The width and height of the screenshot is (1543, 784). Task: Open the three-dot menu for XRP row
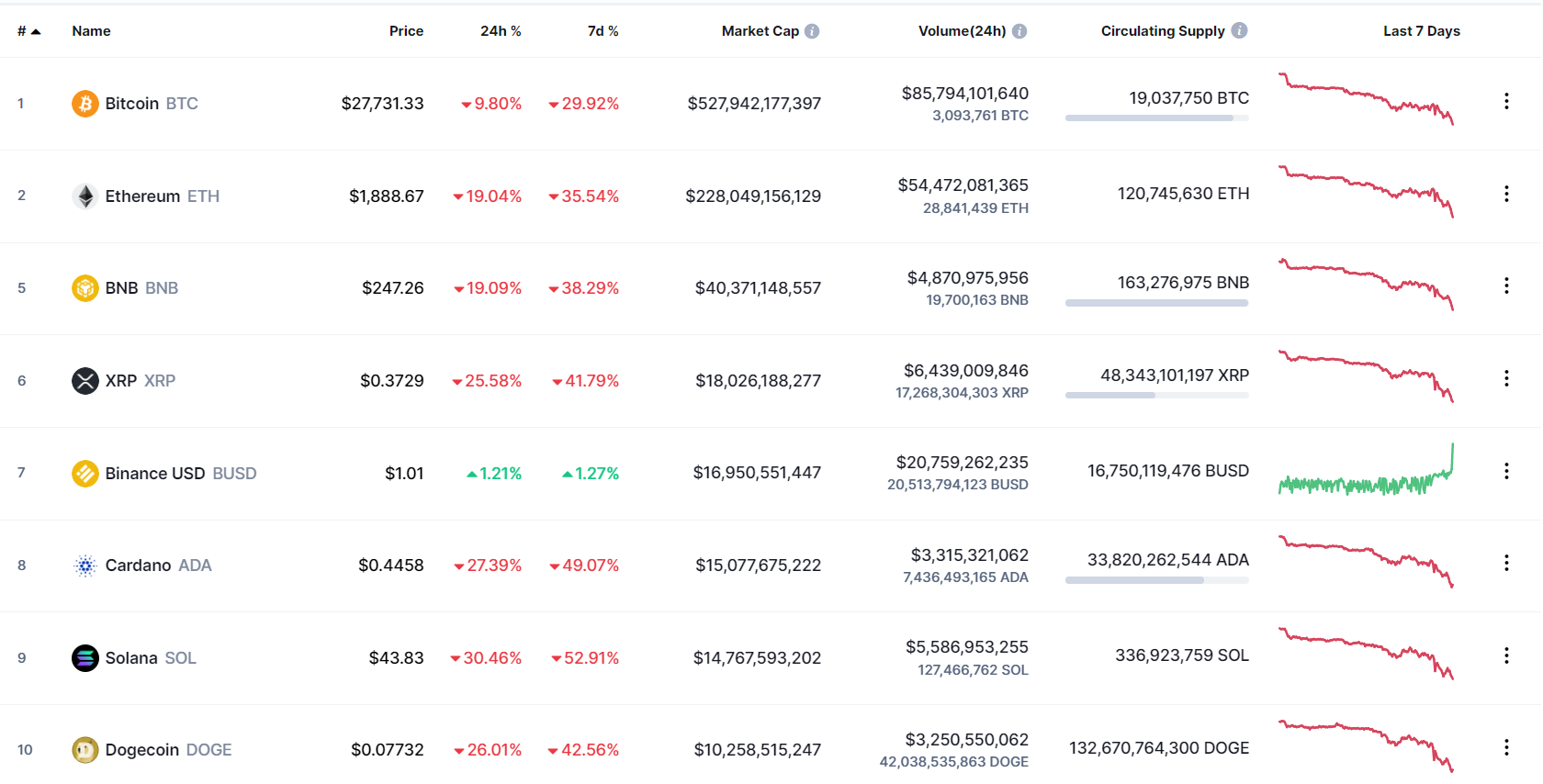point(1506,378)
